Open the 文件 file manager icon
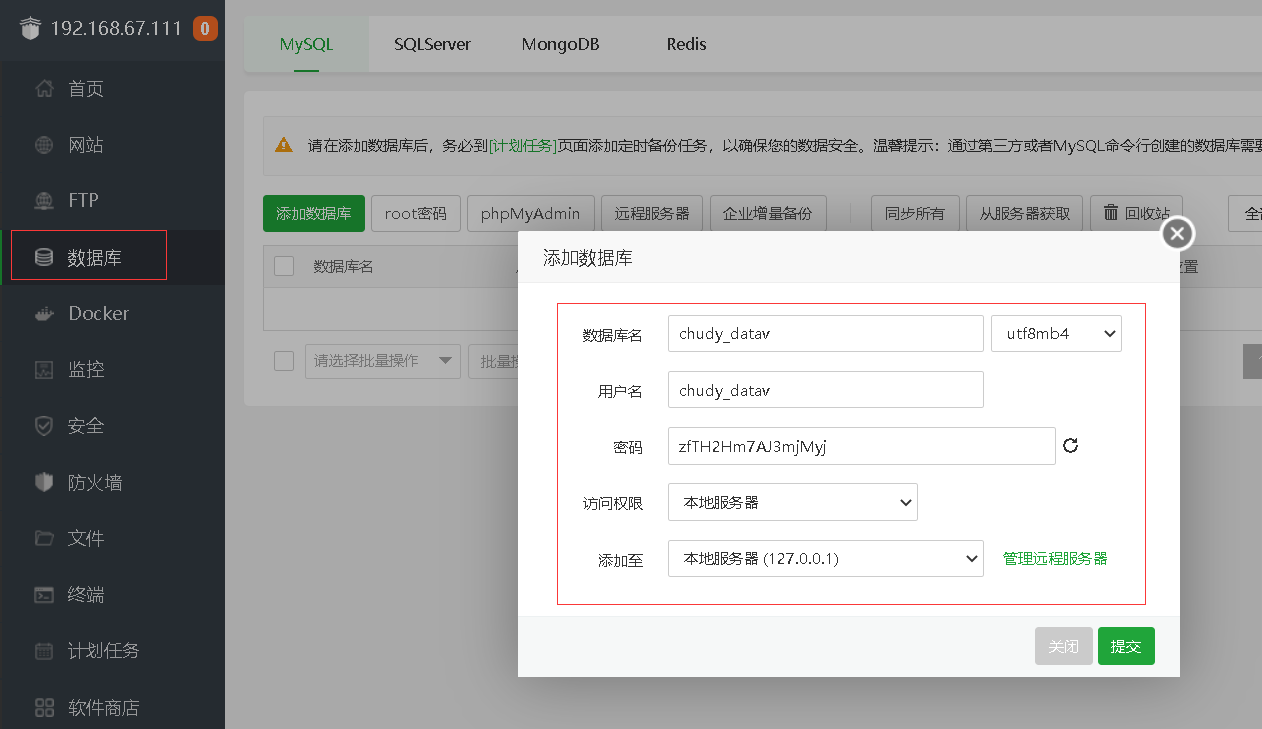The image size is (1262, 729). point(44,537)
